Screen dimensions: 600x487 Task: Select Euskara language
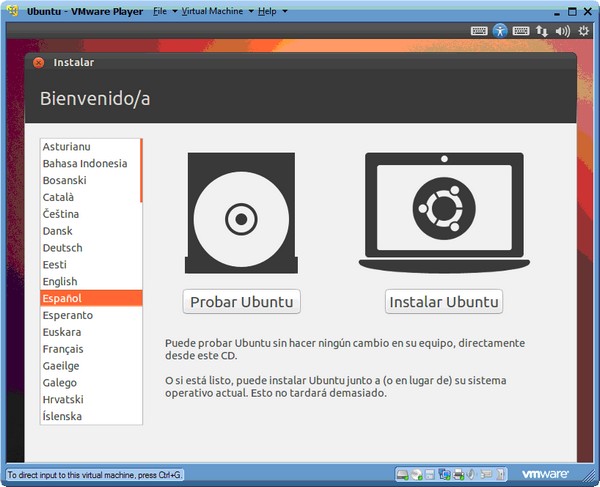click(x=90, y=332)
